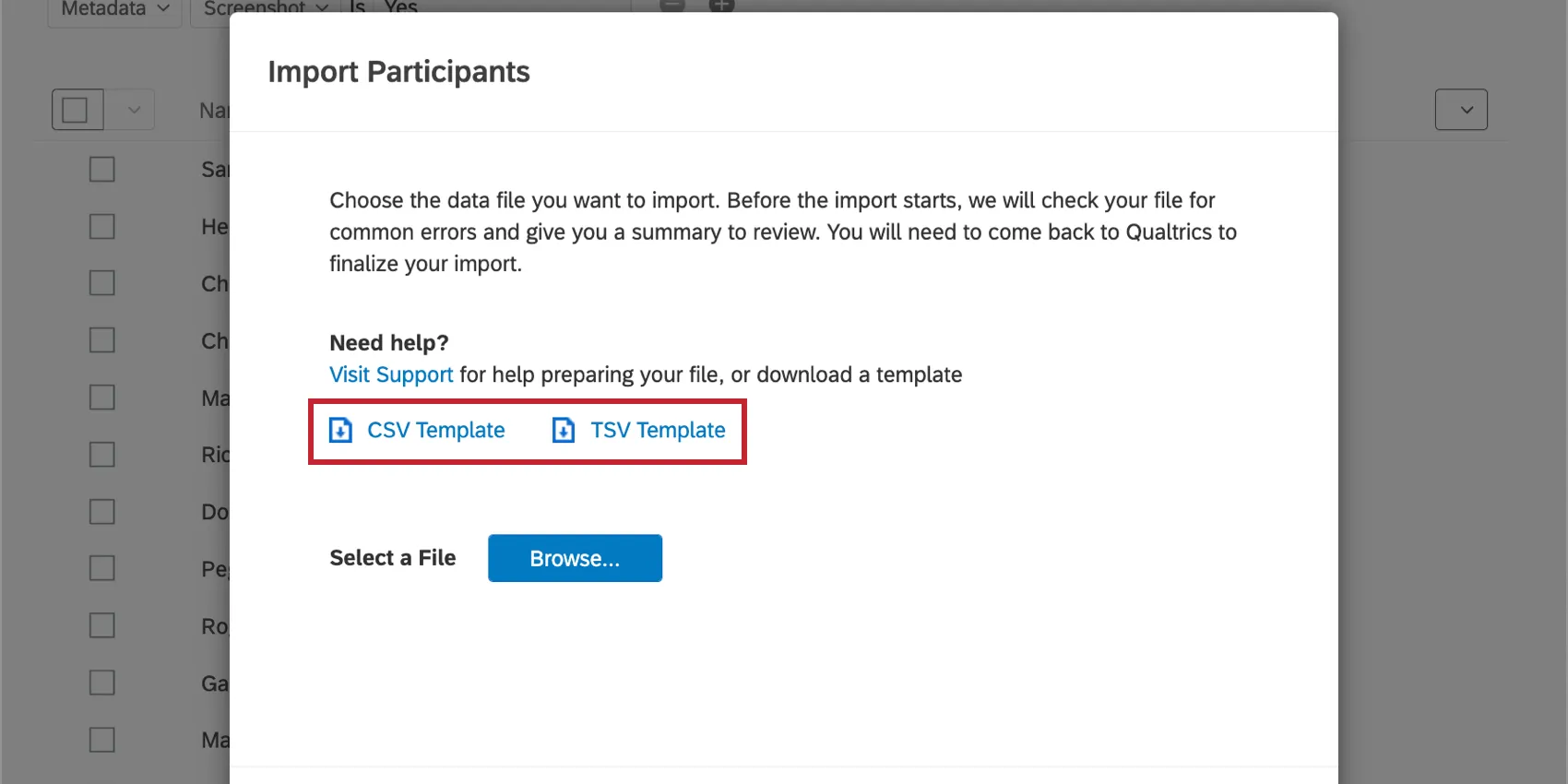Download via the TSV Template text link
The height and width of the screenshot is (784, 1568).
click(x=658, y=431)
